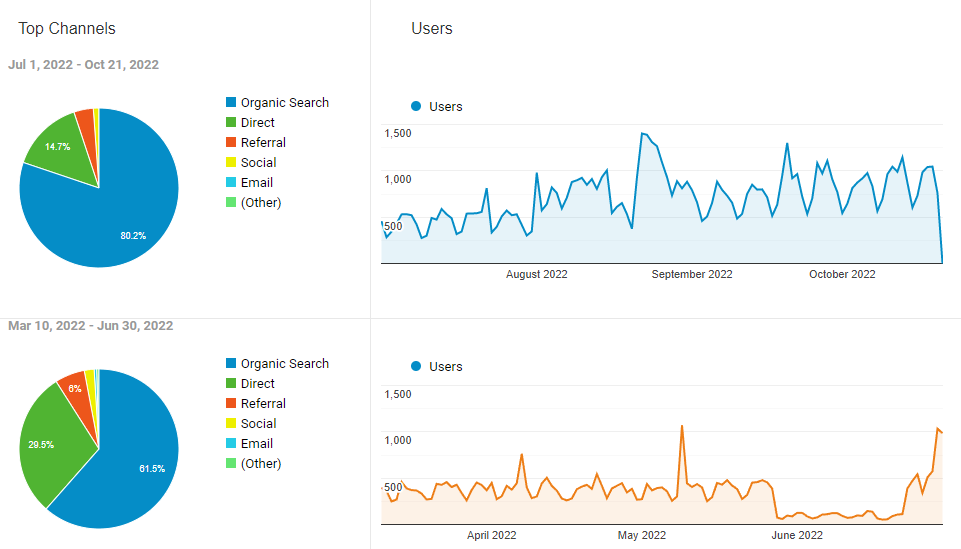
Task: Click the Organic Search swatch in bottom legend
Action: [x=231, y=363]
